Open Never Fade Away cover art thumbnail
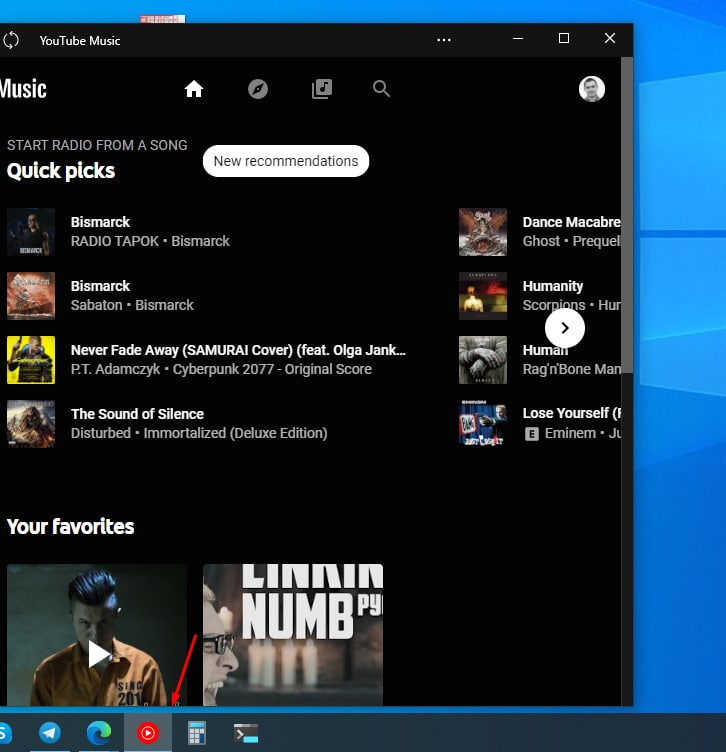 tap(31, 360)
